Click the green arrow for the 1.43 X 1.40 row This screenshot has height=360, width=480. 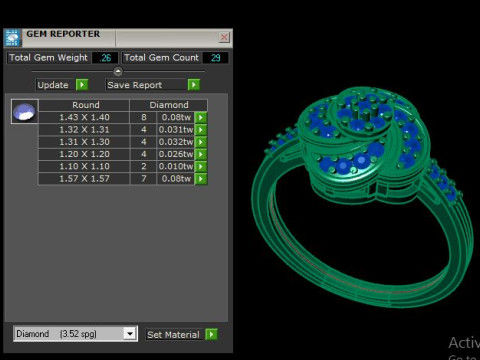click(201, 117)
